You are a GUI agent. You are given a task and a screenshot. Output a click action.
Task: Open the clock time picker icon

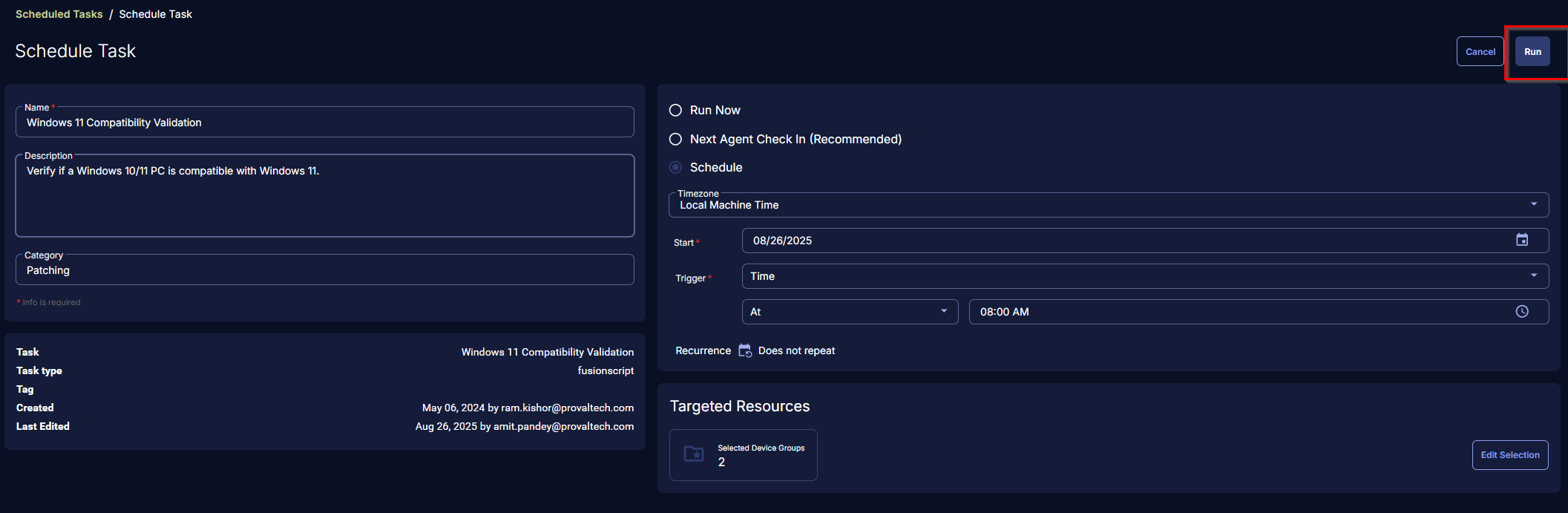1522,312
